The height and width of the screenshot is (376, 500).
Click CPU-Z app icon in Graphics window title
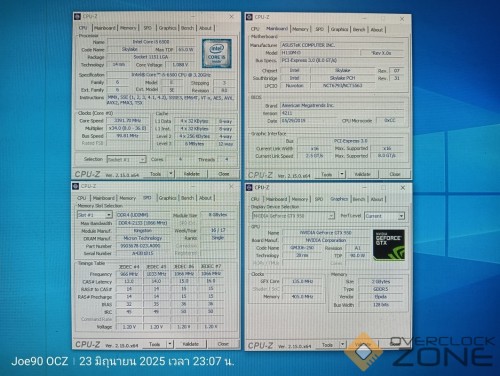click(x=249, y=188)
